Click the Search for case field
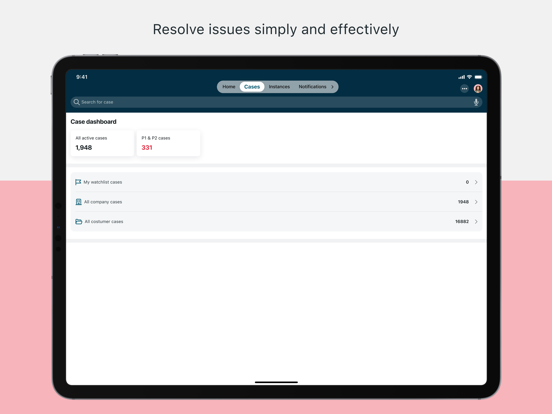Viewport: 552px width, 414px height. [x=276, y=102]
